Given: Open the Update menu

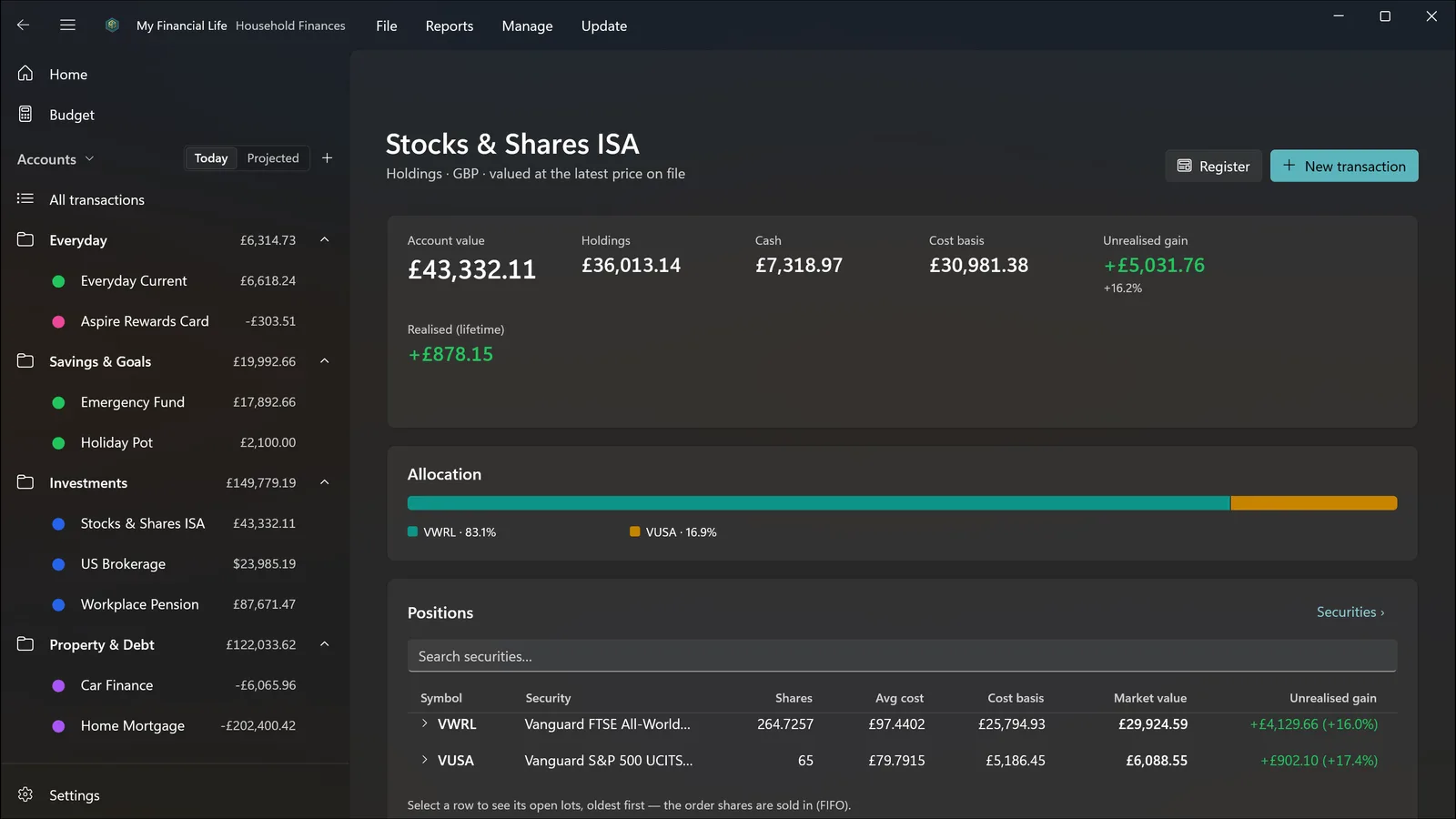Looking at the screenshot, I should pyautogui.click(x=604, y=25).
